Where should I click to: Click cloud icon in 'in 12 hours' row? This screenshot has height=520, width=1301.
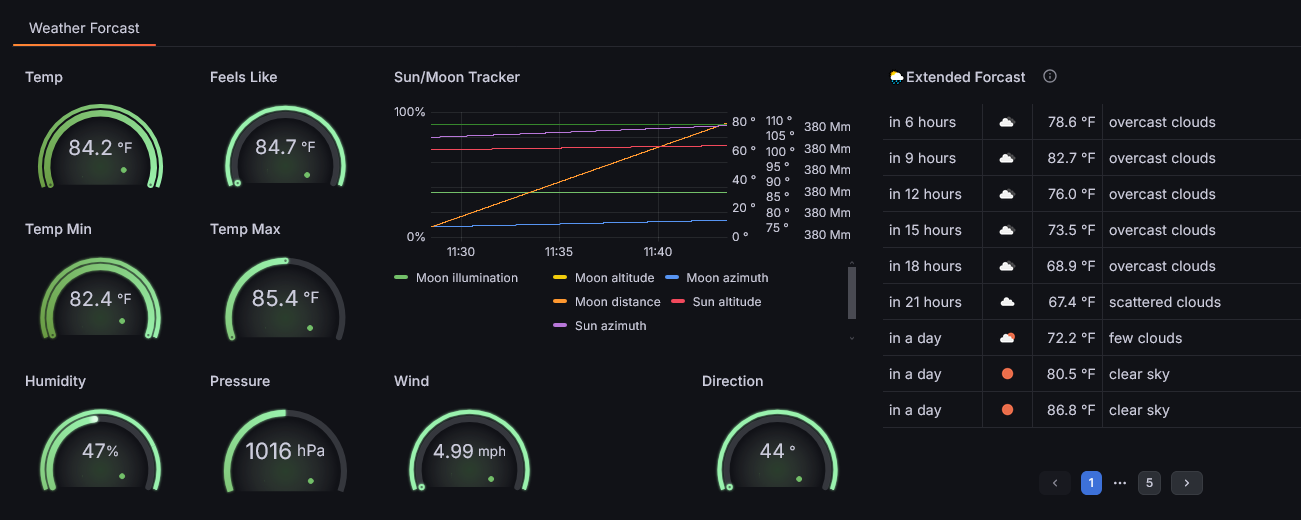[1007, 194]
